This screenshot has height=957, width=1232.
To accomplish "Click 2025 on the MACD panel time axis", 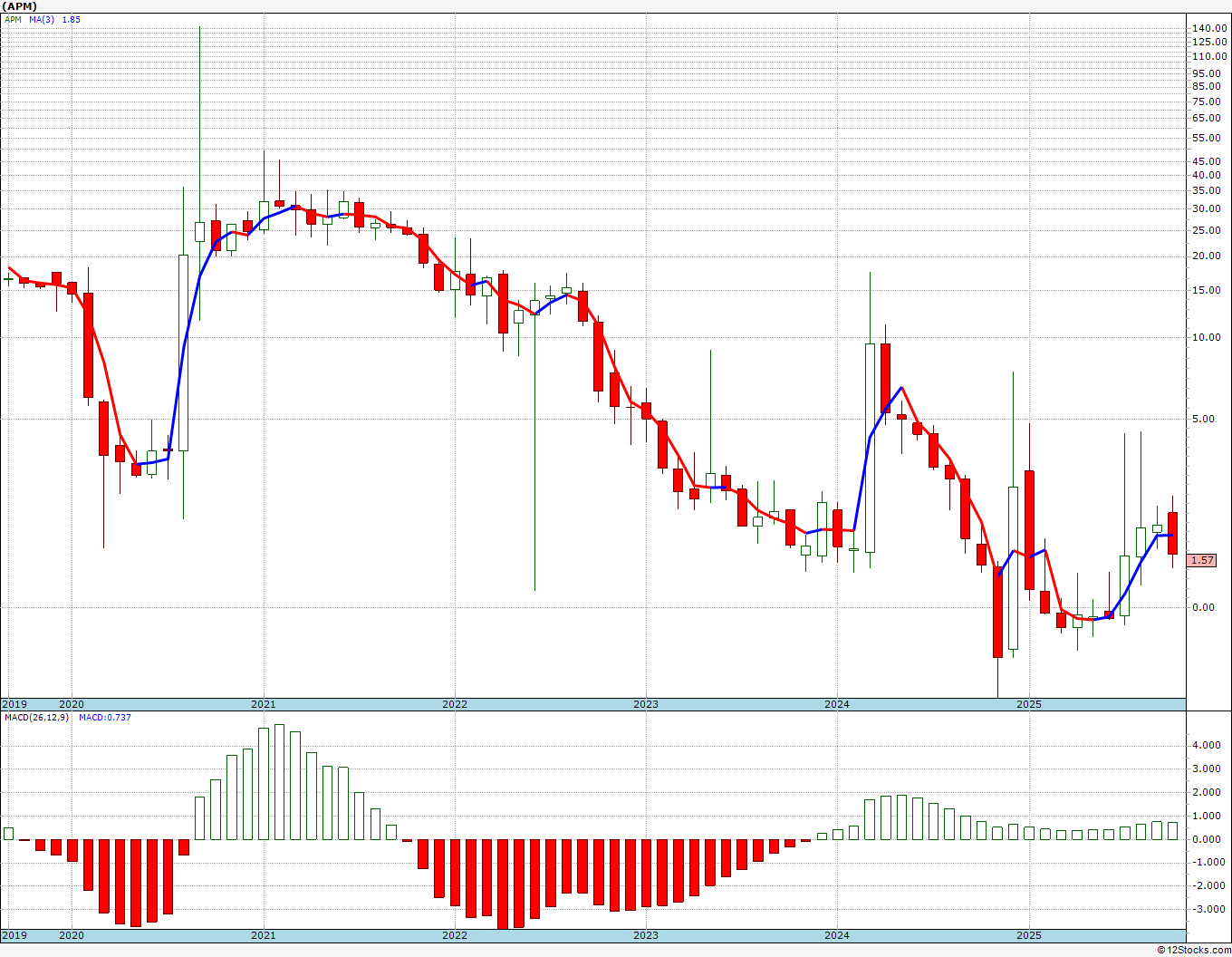I will tap(1029, 935).
